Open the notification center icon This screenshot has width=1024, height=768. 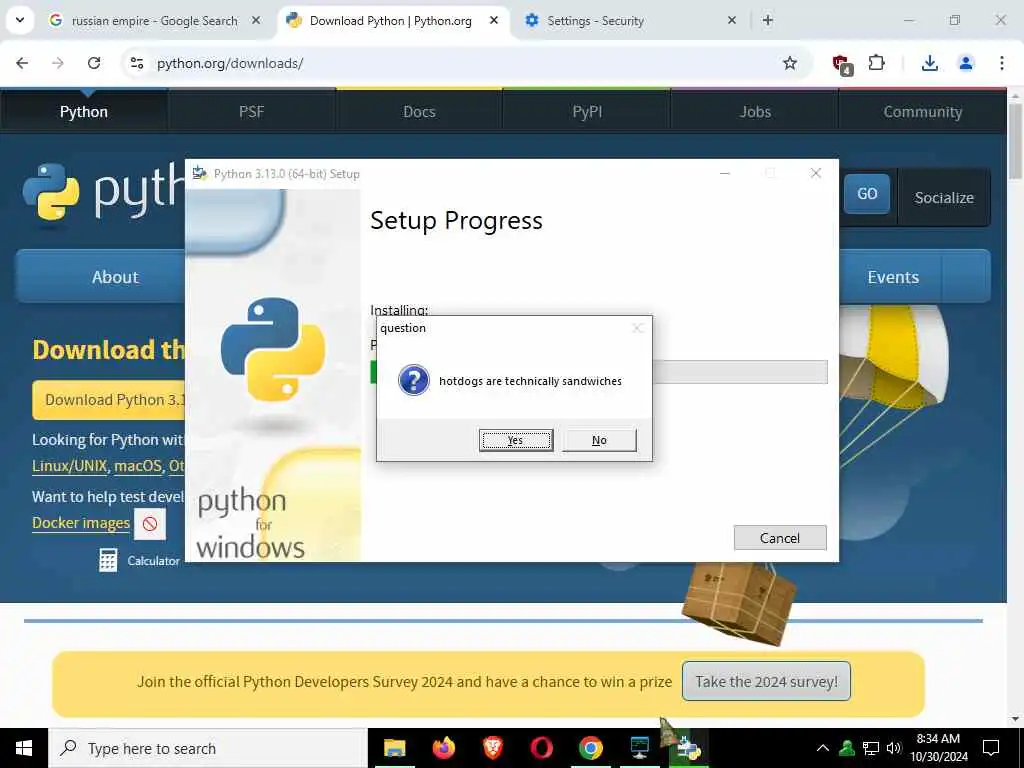(991, 748)
